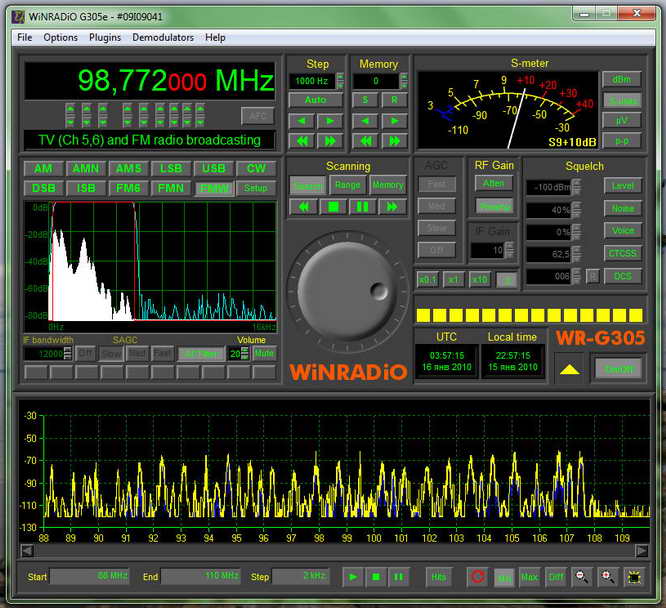The width and height of the screenshot is (666, 608).
Task: Adjust the IF bandwidth spinner arrows
Action: tap(69, 353)
